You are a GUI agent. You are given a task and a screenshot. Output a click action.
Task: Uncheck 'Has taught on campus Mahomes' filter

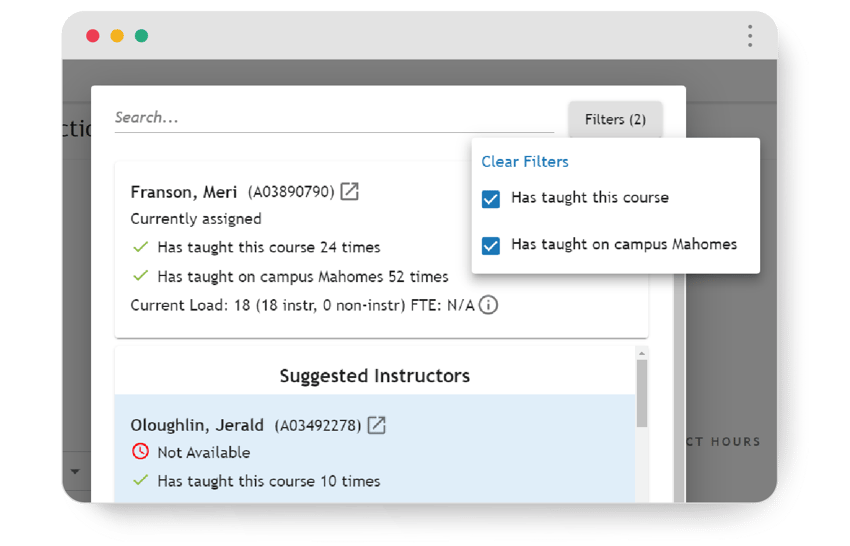[x=491, y=245]
